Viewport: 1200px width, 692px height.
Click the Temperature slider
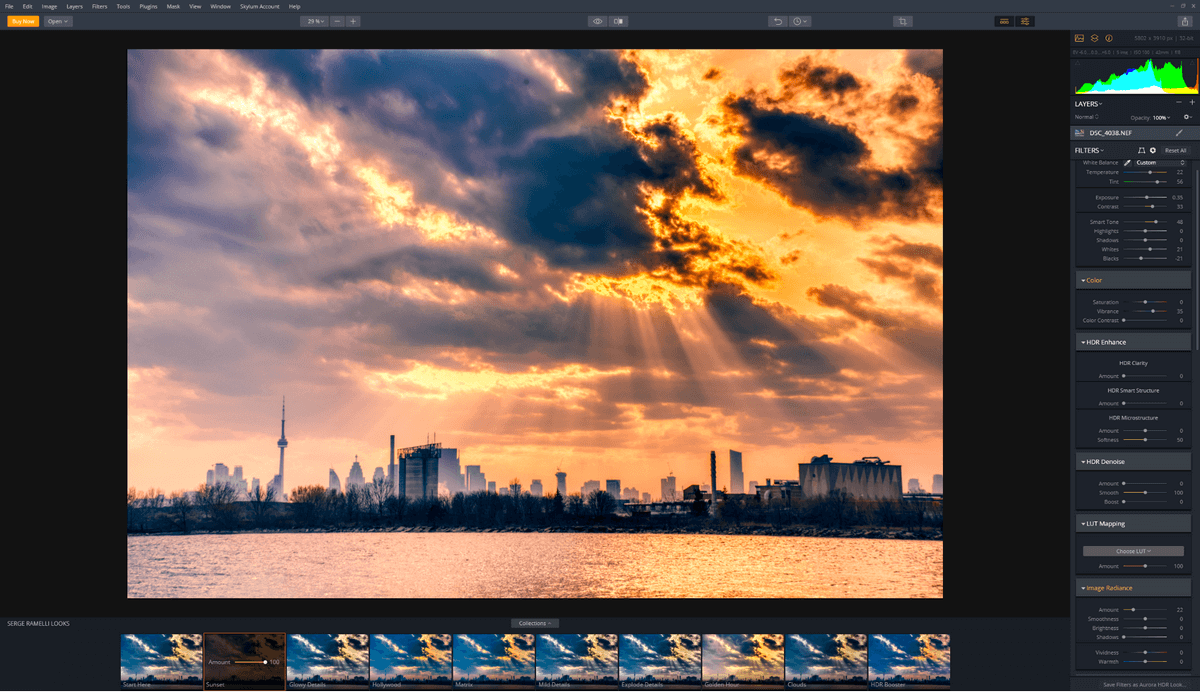pyautogui.click(x=1144, y=172)
